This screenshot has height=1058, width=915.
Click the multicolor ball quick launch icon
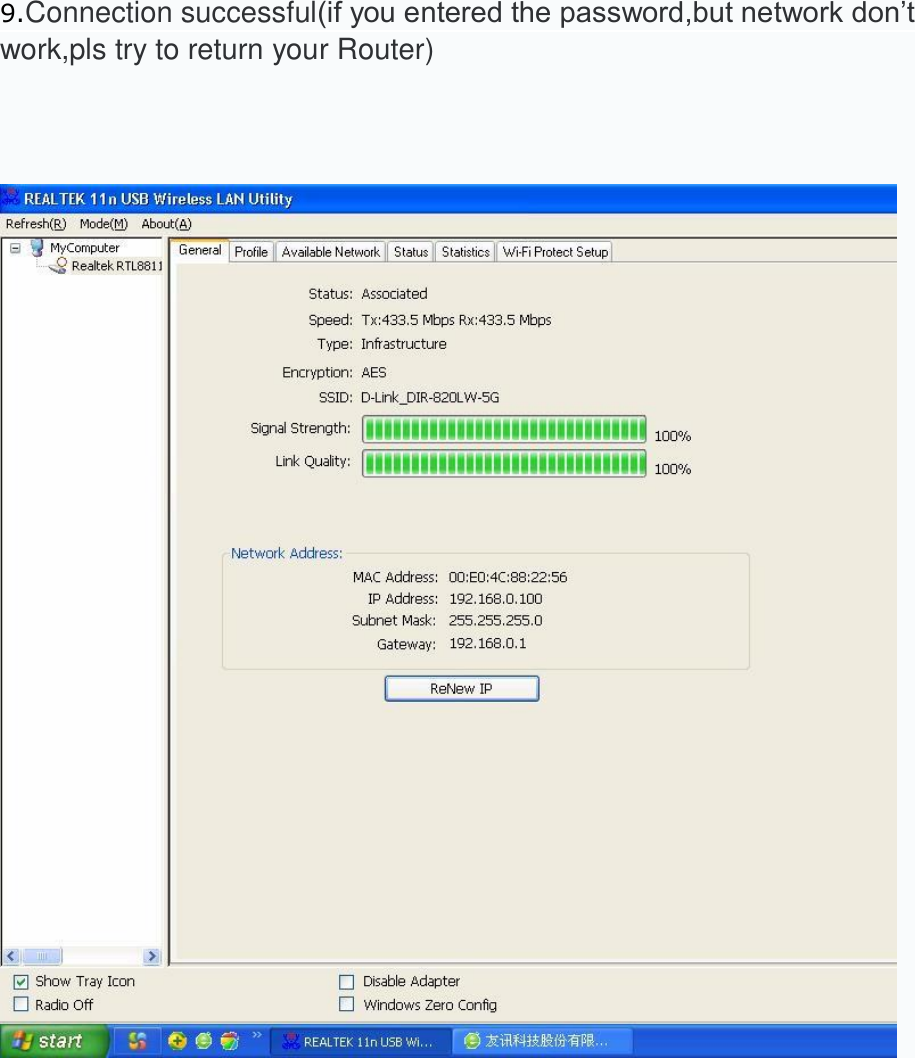coord(229,1041)
